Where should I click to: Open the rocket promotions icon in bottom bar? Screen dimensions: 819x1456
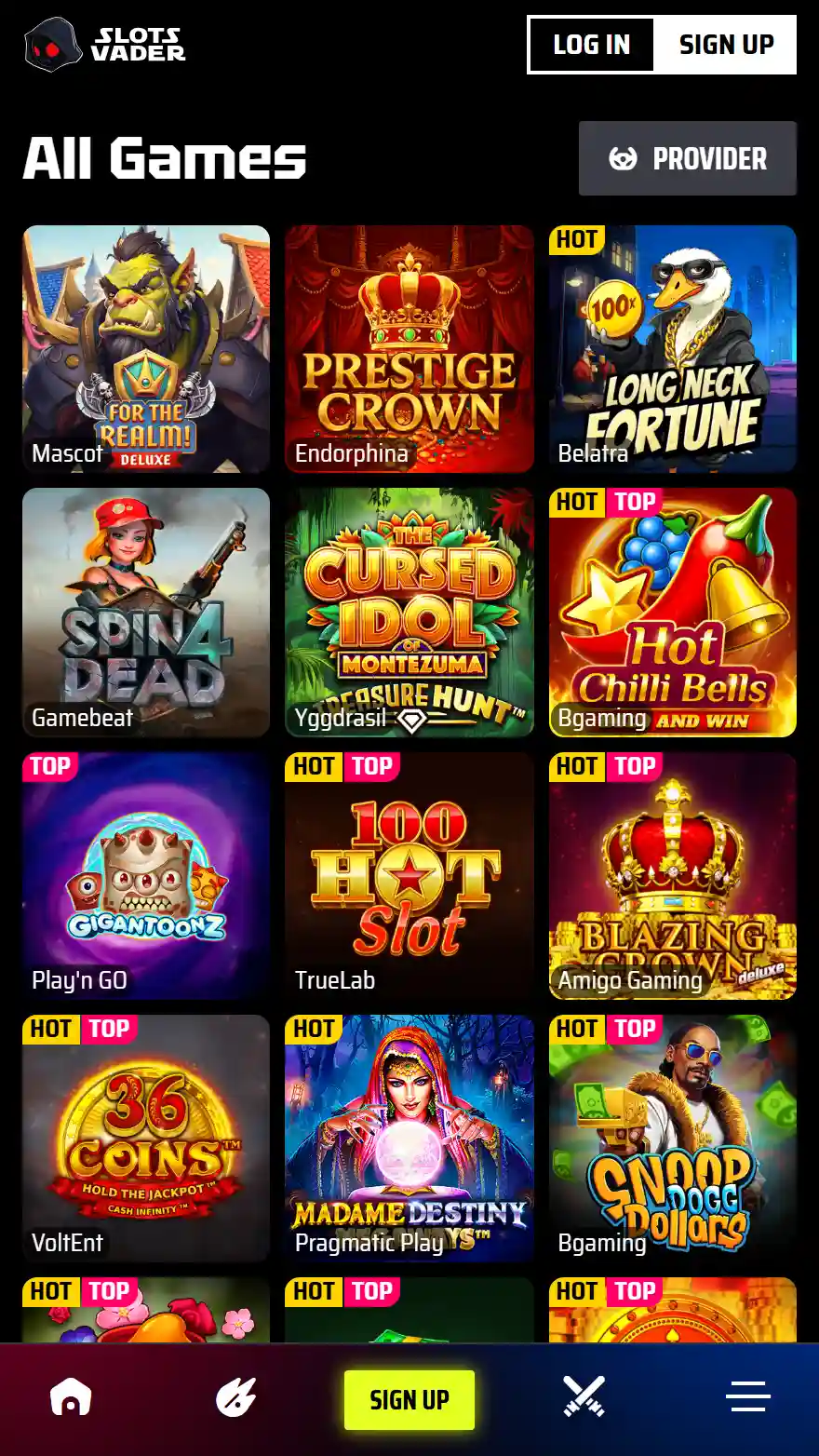[235, 1397]
